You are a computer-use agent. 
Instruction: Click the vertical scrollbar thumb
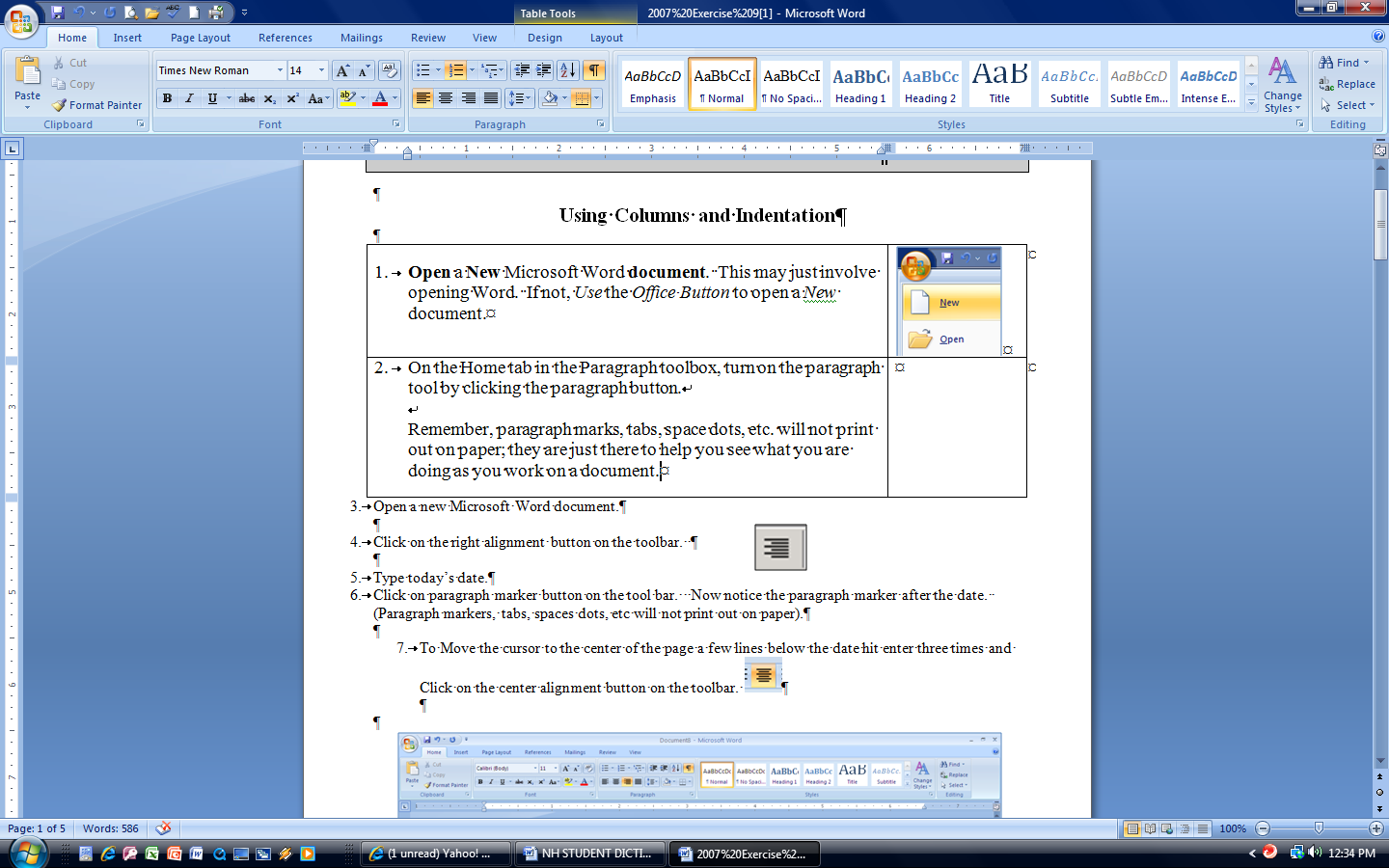pyautogui.click(x=1380, y=225)
